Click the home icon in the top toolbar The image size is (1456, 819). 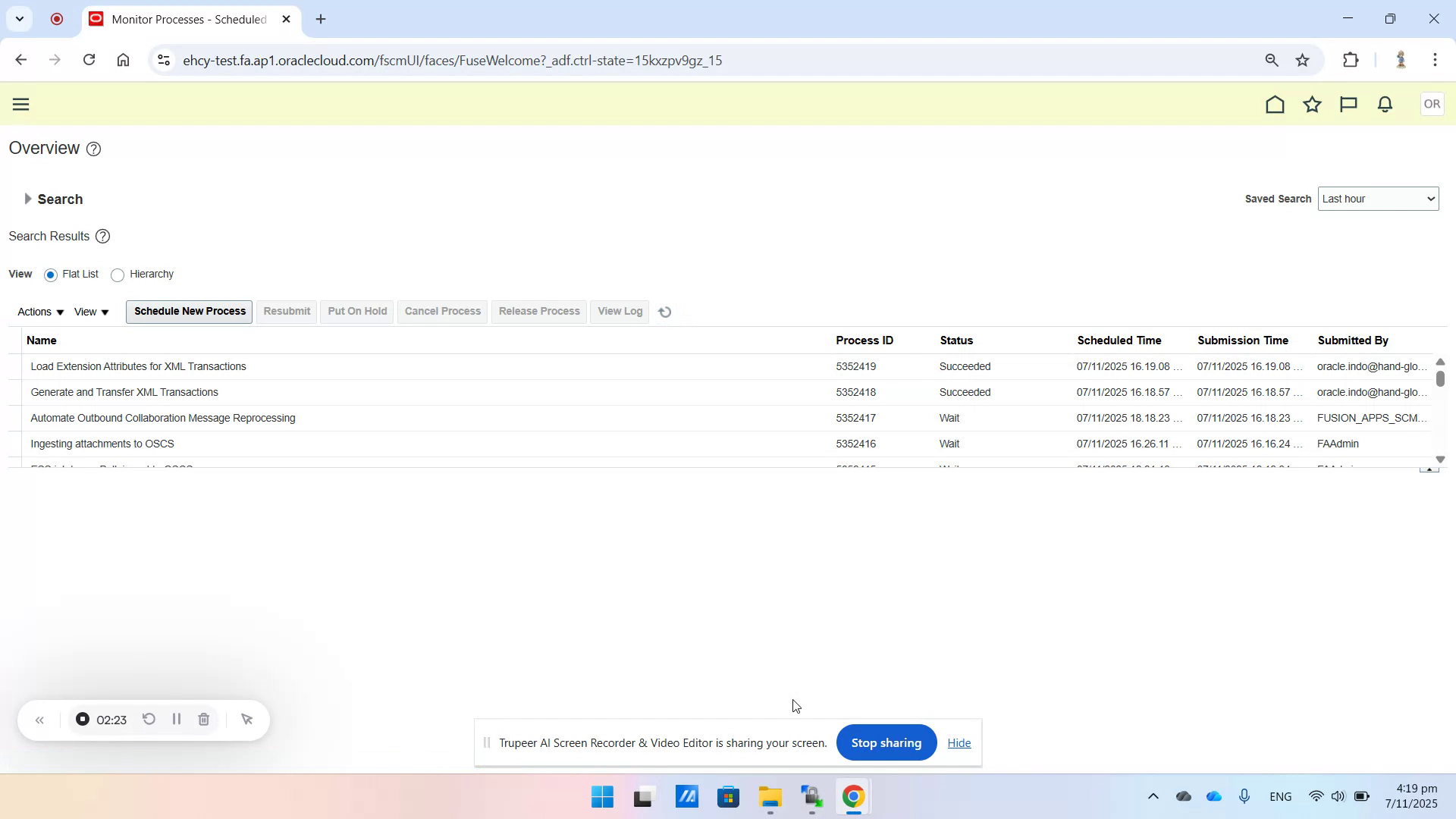point(1275,104)
